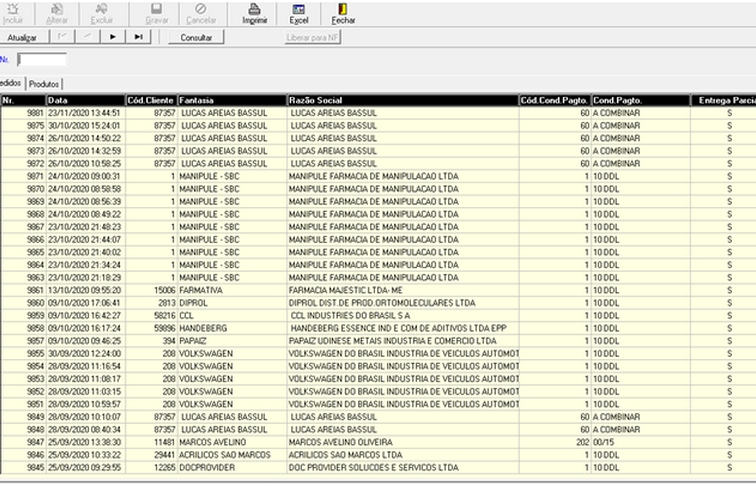Select date 26/10/2020 14:32:59 cell

85,151
